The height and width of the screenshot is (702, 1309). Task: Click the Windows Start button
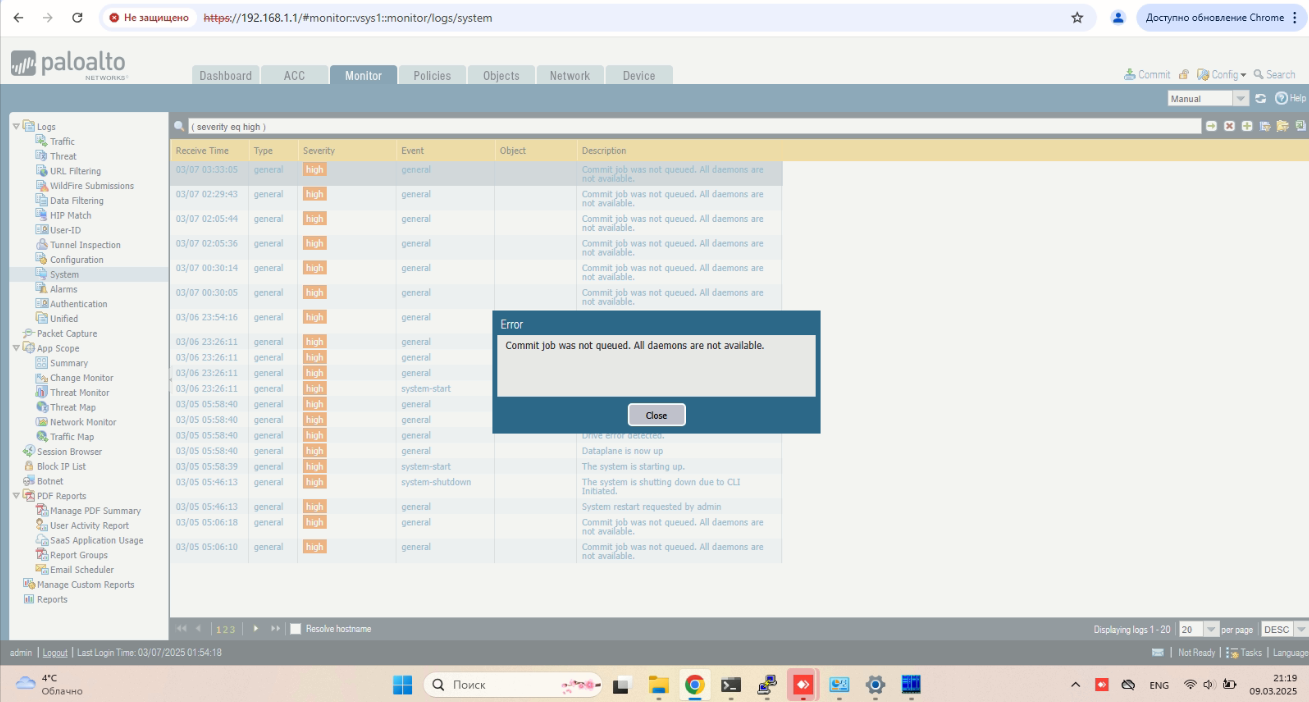[x=402, y=685]
